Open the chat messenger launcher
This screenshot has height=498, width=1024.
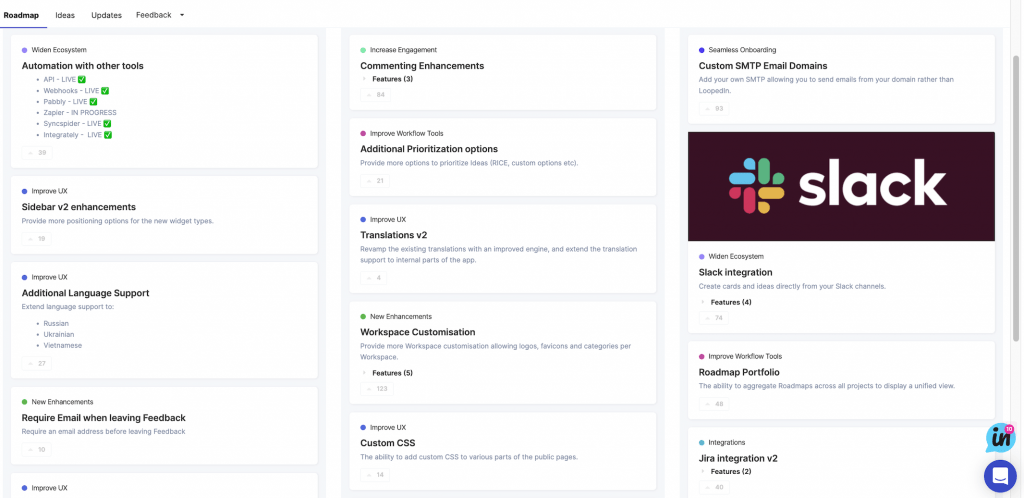coord(1000,476)
